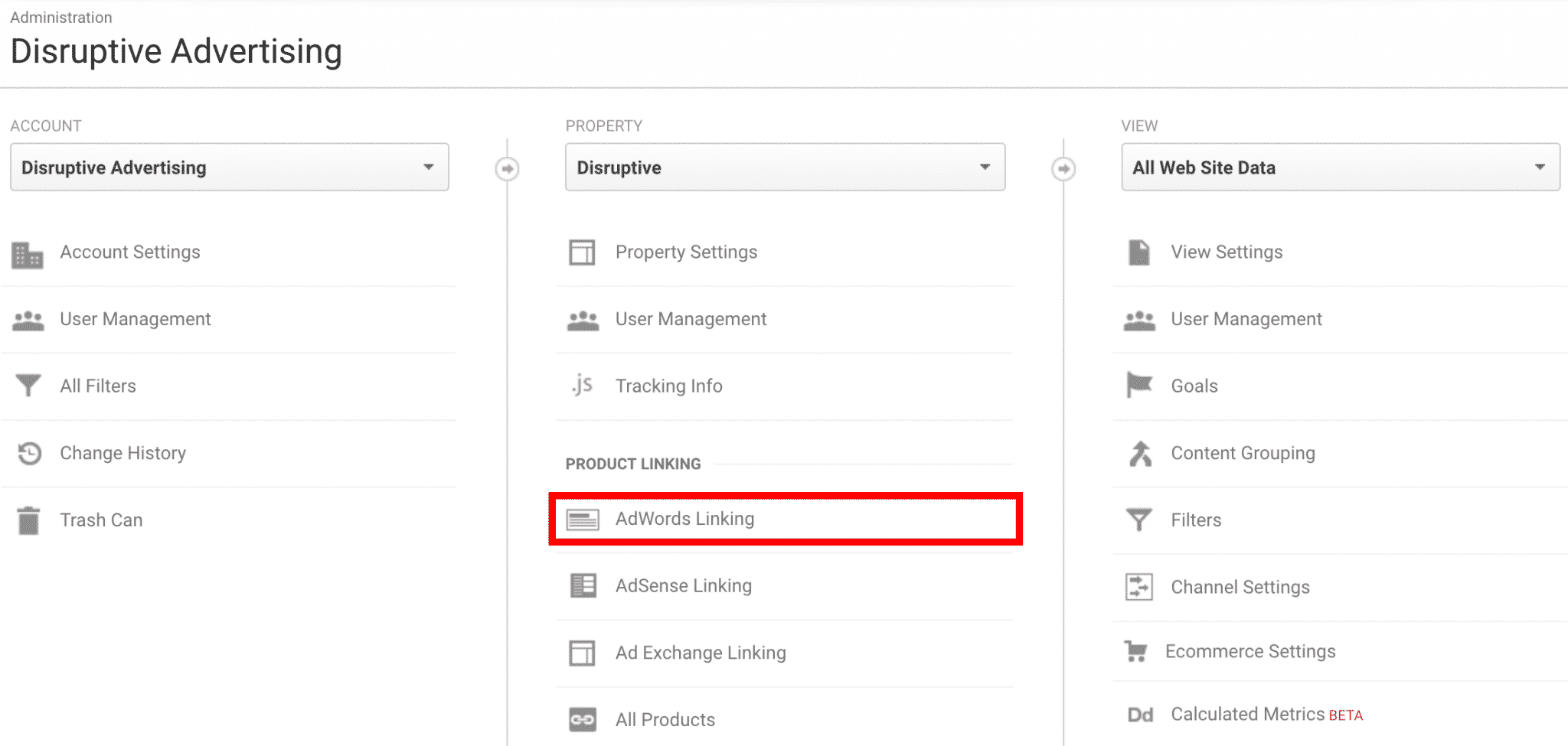The height and width of the screenshot is (746, 1568).
Task: Click the Change History clock icon
Action: point(29,453)
